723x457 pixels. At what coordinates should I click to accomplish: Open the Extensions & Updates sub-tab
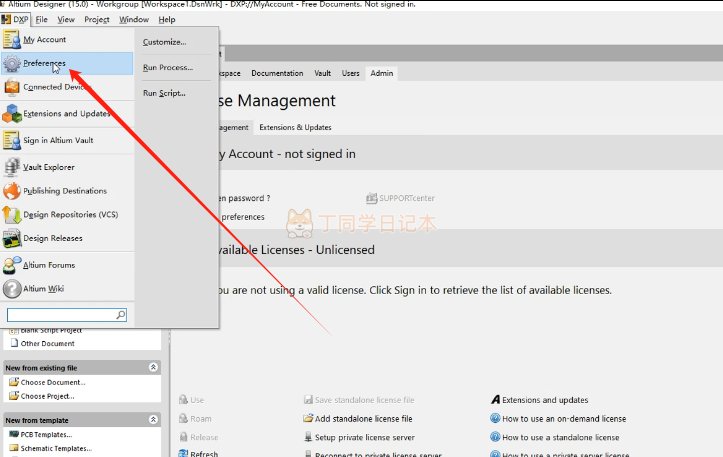point(295,127)
